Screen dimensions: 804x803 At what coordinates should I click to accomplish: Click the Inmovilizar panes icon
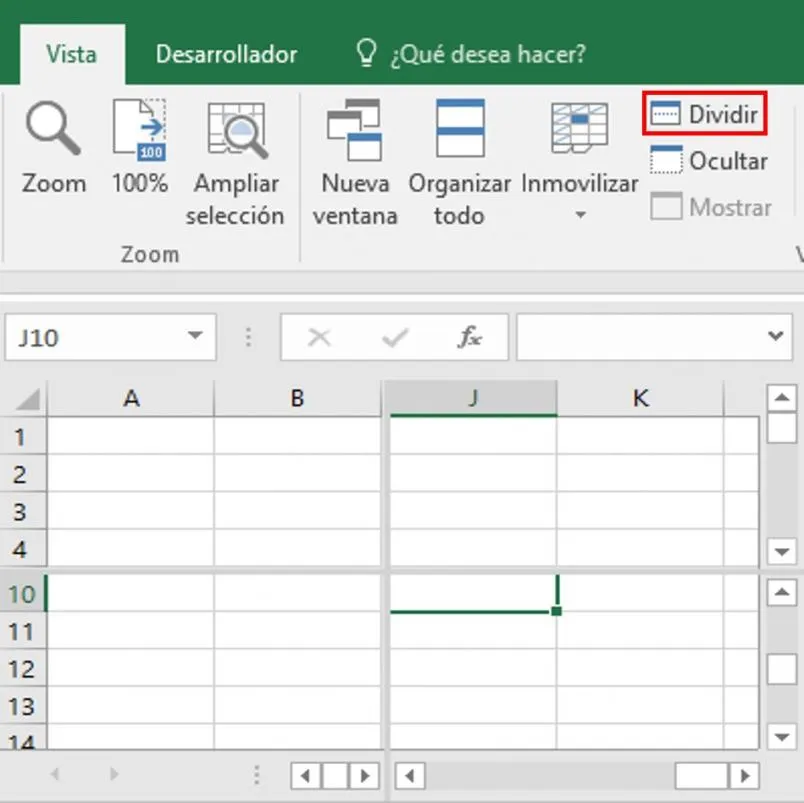[x=579, y=128]
